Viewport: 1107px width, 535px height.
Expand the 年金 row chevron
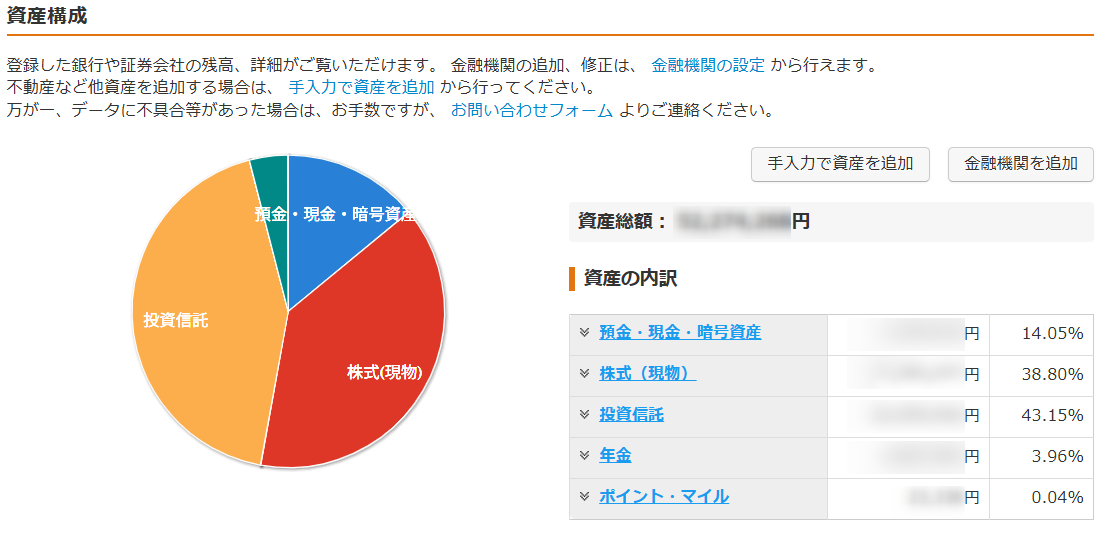pyautogui.click(x=584, y=456)
